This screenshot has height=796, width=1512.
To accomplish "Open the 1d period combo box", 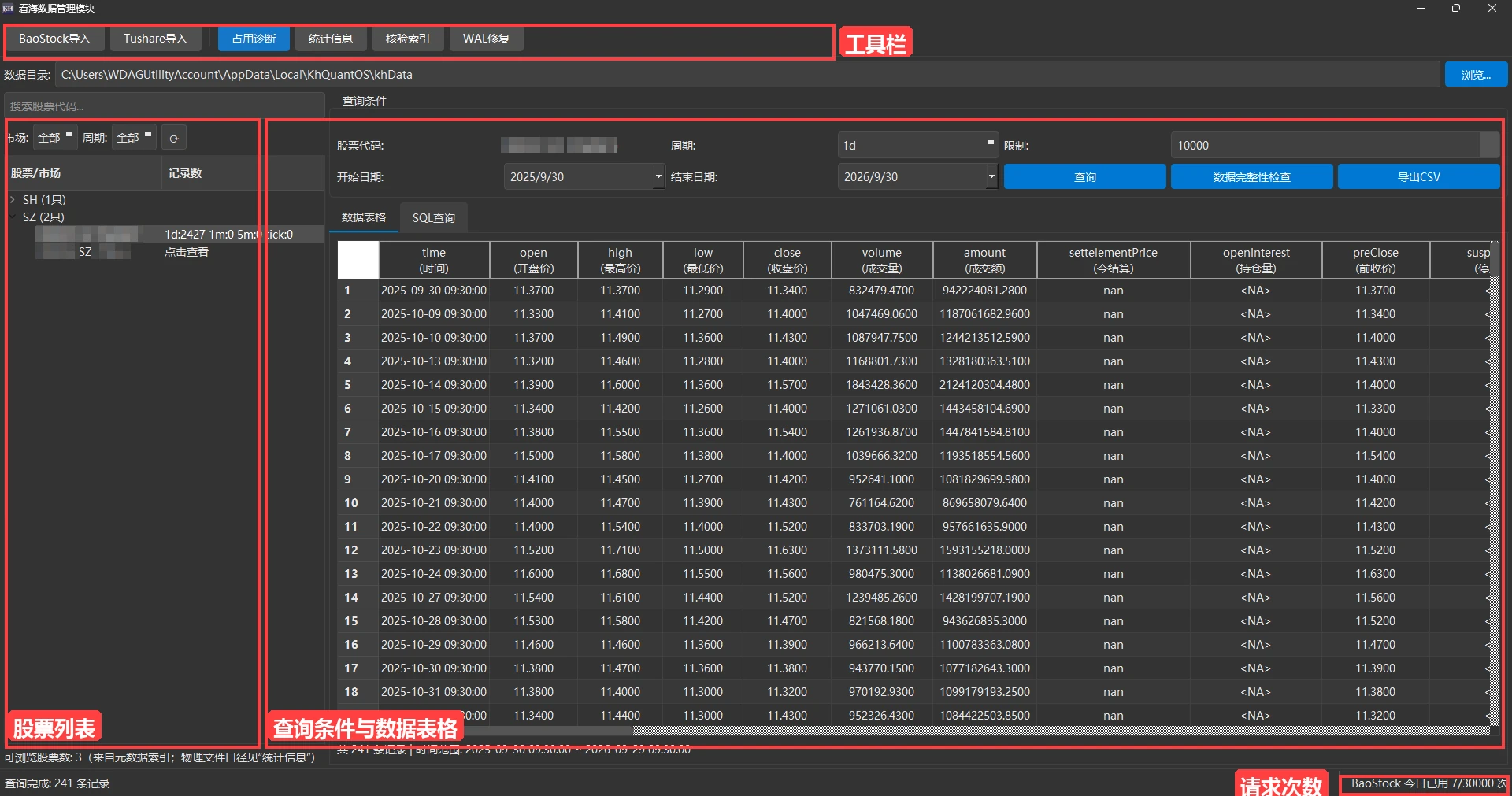I will (x=918, y=145).
